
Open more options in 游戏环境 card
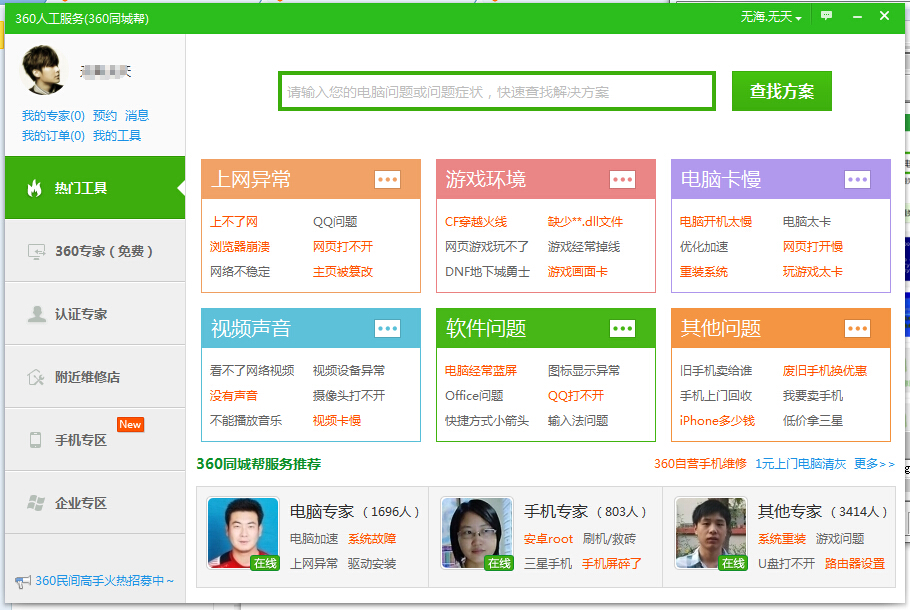click(x=623, y=180)
